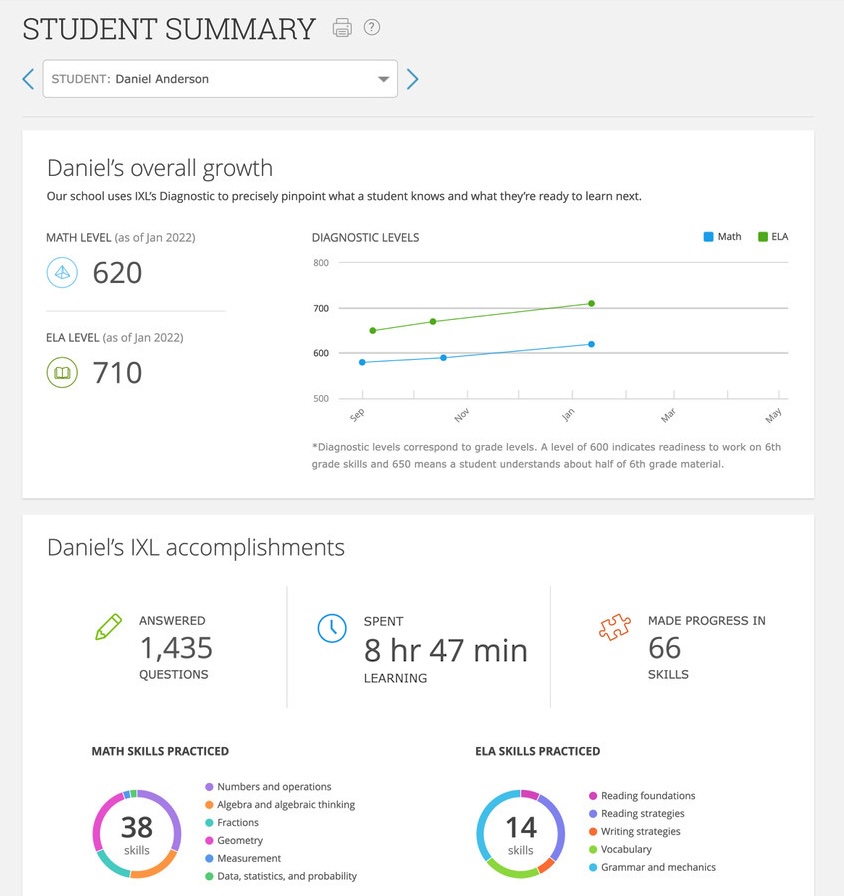844x896 pixels.
Task: Select Reading strategies legend entry
Action: pos(637,814)
